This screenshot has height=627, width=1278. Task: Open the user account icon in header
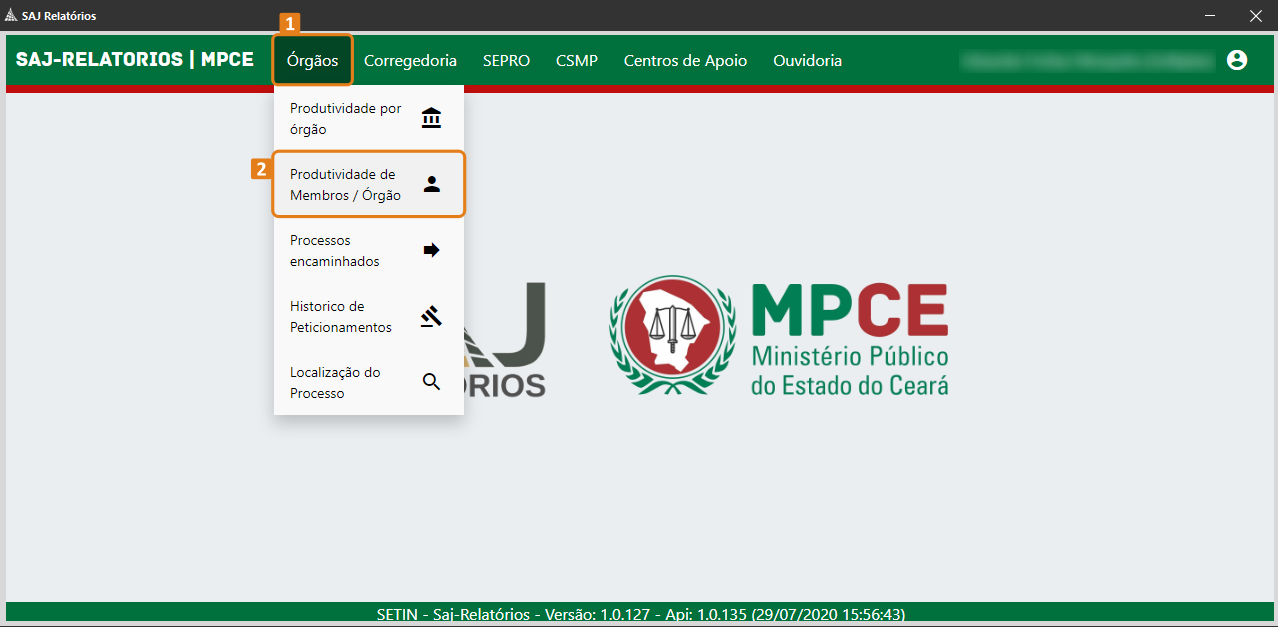(x=1237, y=60)
